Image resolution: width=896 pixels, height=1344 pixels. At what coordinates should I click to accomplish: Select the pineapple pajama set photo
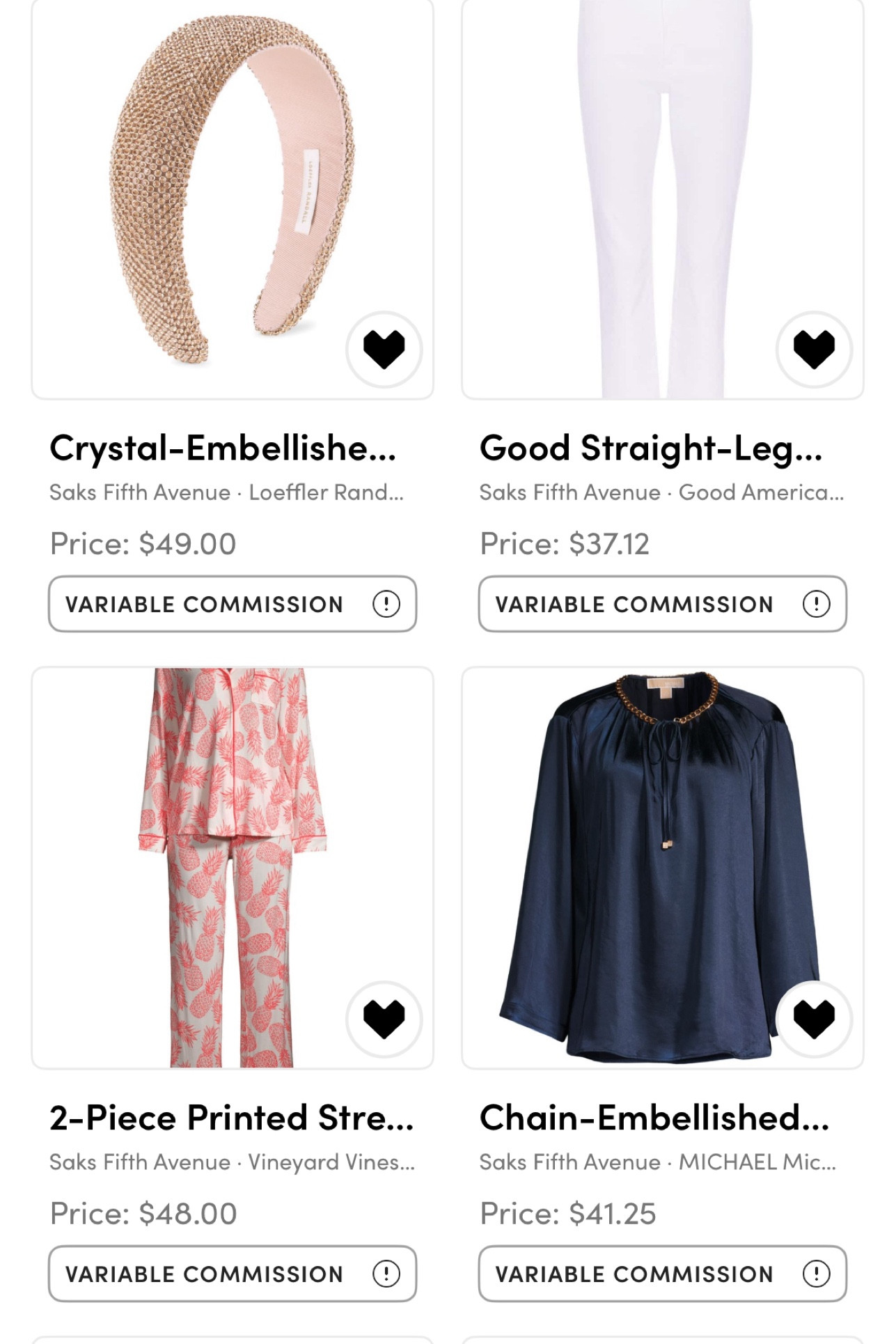pyautogui.click(x=223, y=836)
